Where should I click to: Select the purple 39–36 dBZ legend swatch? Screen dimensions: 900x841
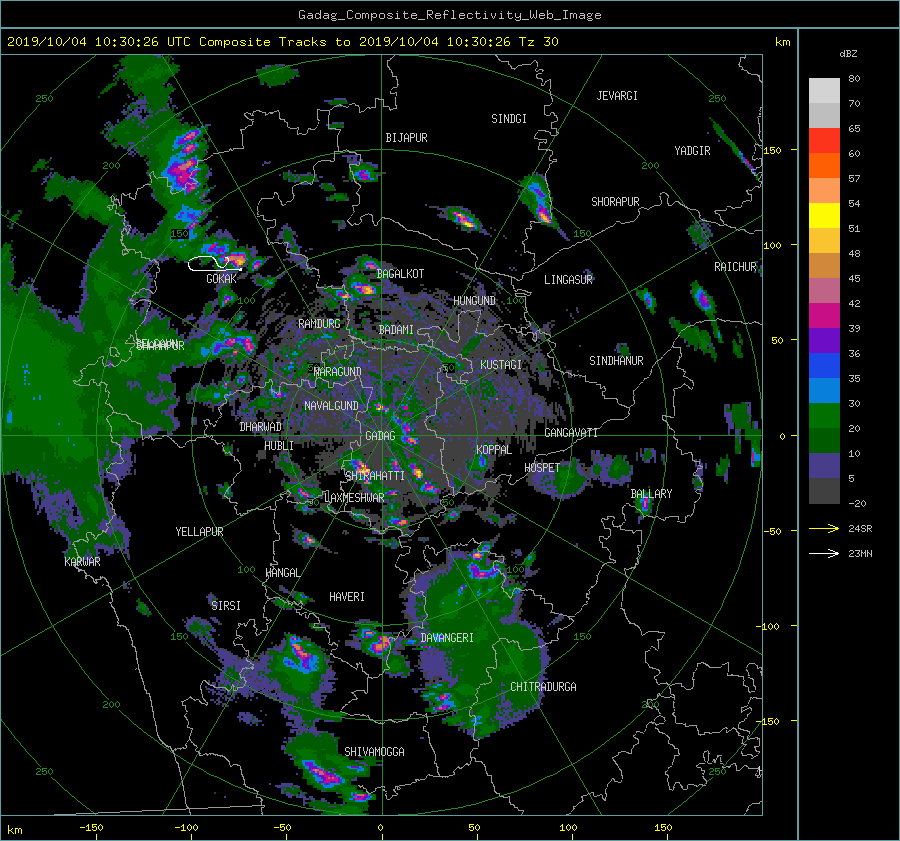[x=824, y=341]
